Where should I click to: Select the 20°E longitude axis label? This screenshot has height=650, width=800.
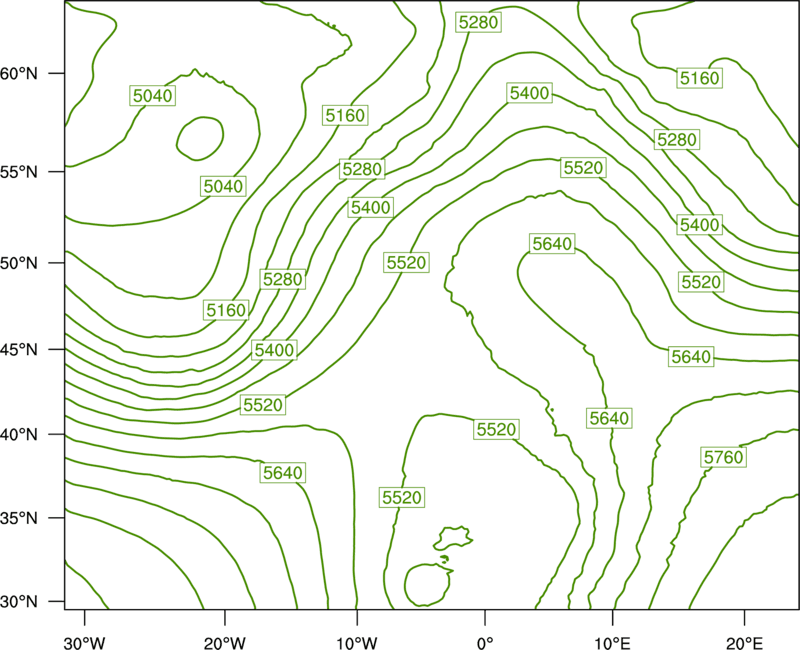(x=744, y=643)
